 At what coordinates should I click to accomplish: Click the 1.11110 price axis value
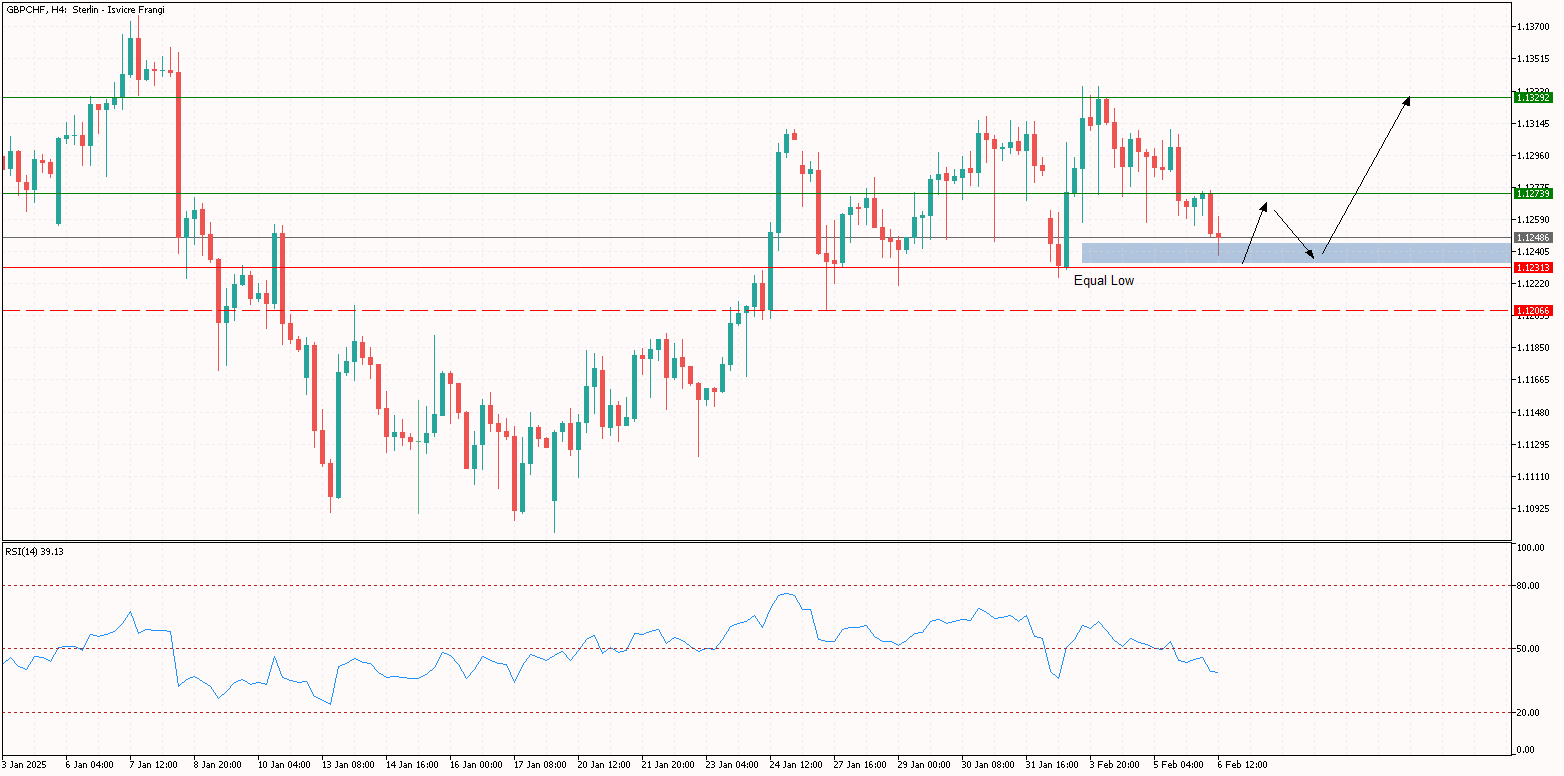tap(1534, 475)
